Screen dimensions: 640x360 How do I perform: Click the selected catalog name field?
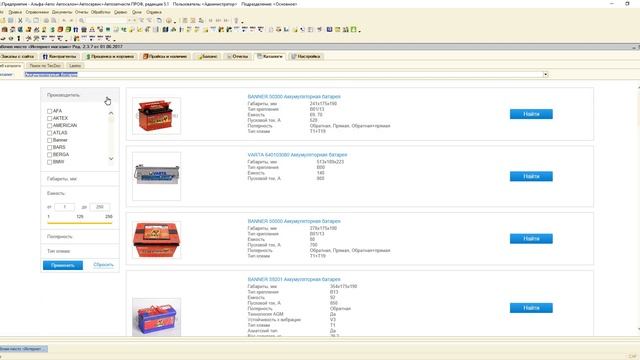283,74
